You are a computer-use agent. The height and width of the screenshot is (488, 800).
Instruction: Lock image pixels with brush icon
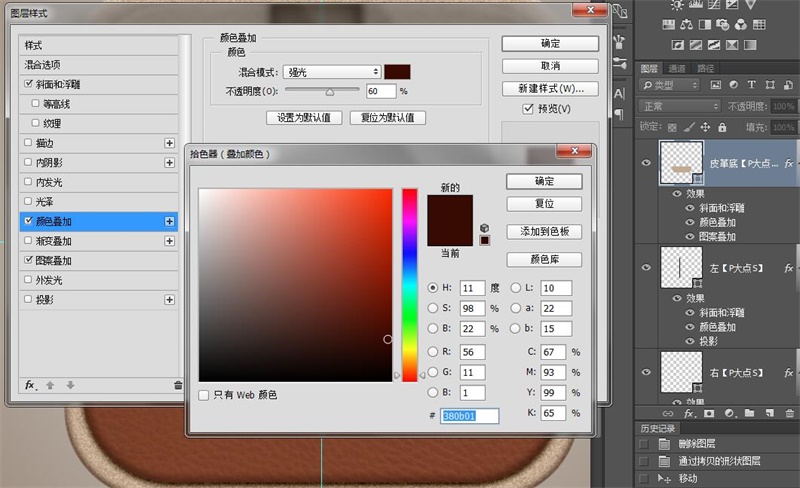tap(689, 127)
